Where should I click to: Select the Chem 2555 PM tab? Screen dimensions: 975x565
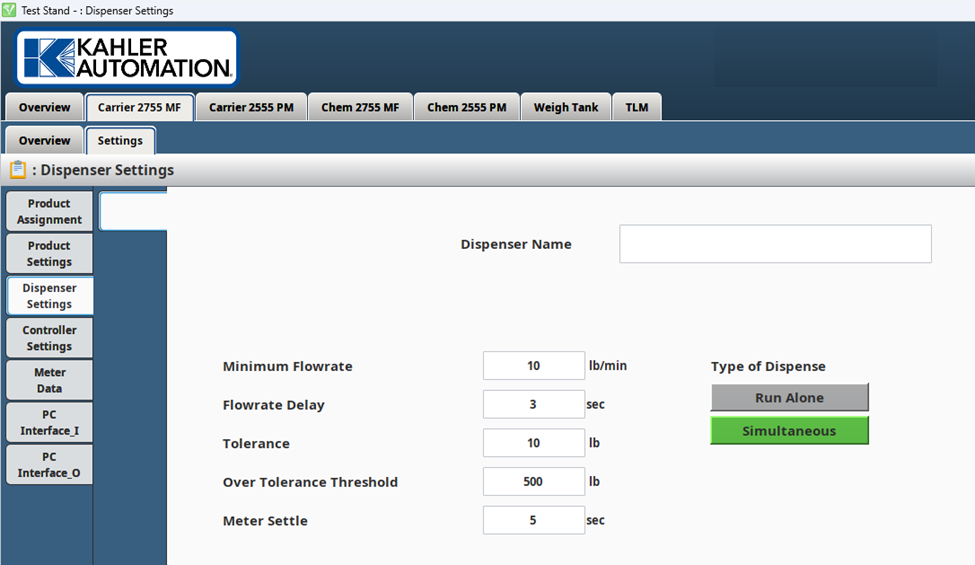[466, 107]
